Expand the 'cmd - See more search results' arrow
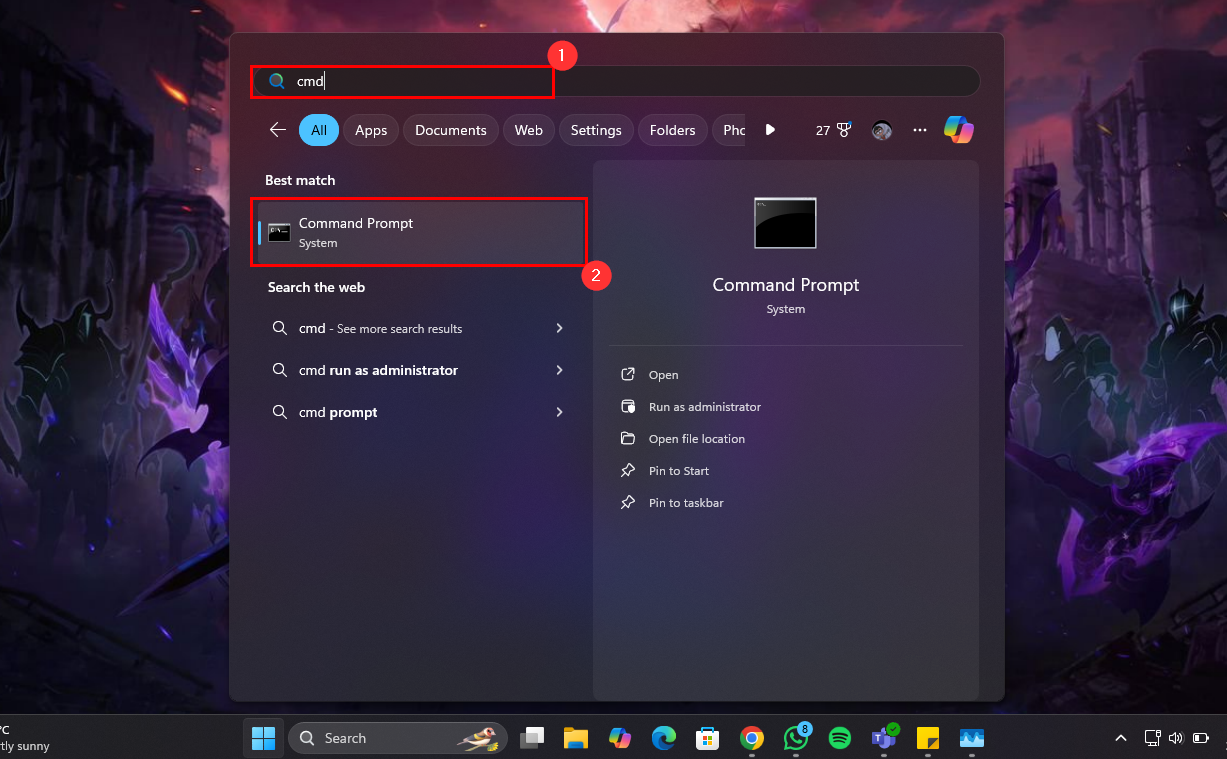 (559, 328)
